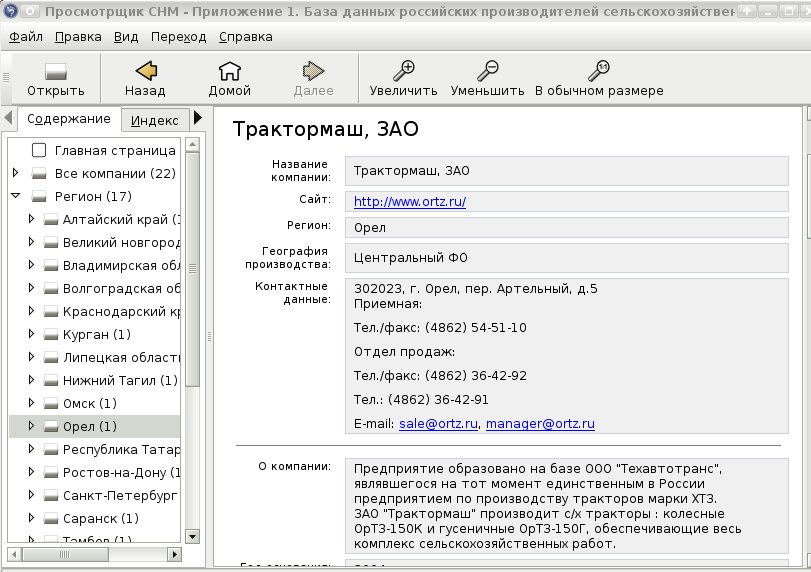Click the tree scrollbar up arrow
The image size is (811, 572).
pos(192,144)
